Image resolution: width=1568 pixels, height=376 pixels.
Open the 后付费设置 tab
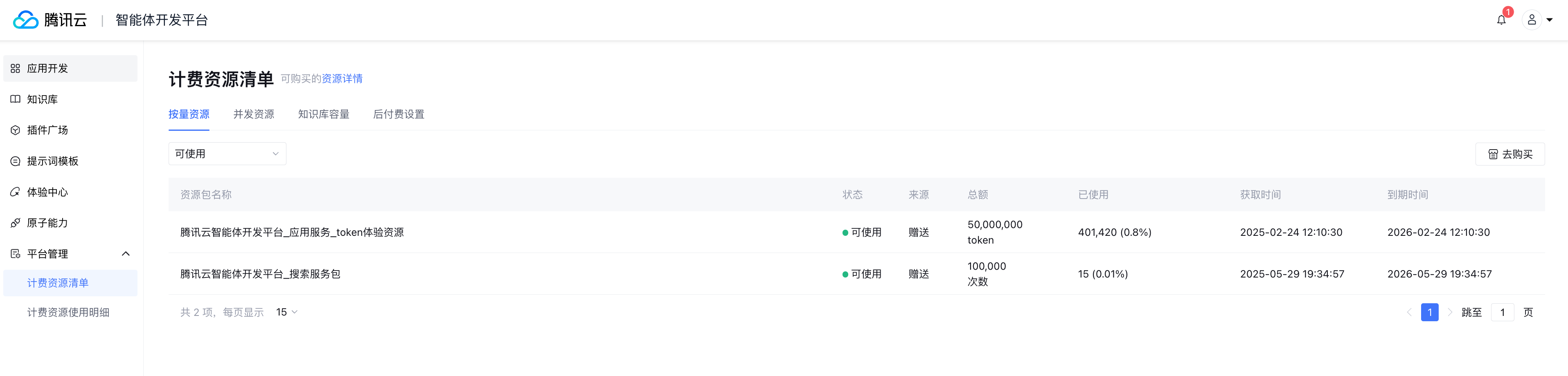pos(399,114)
